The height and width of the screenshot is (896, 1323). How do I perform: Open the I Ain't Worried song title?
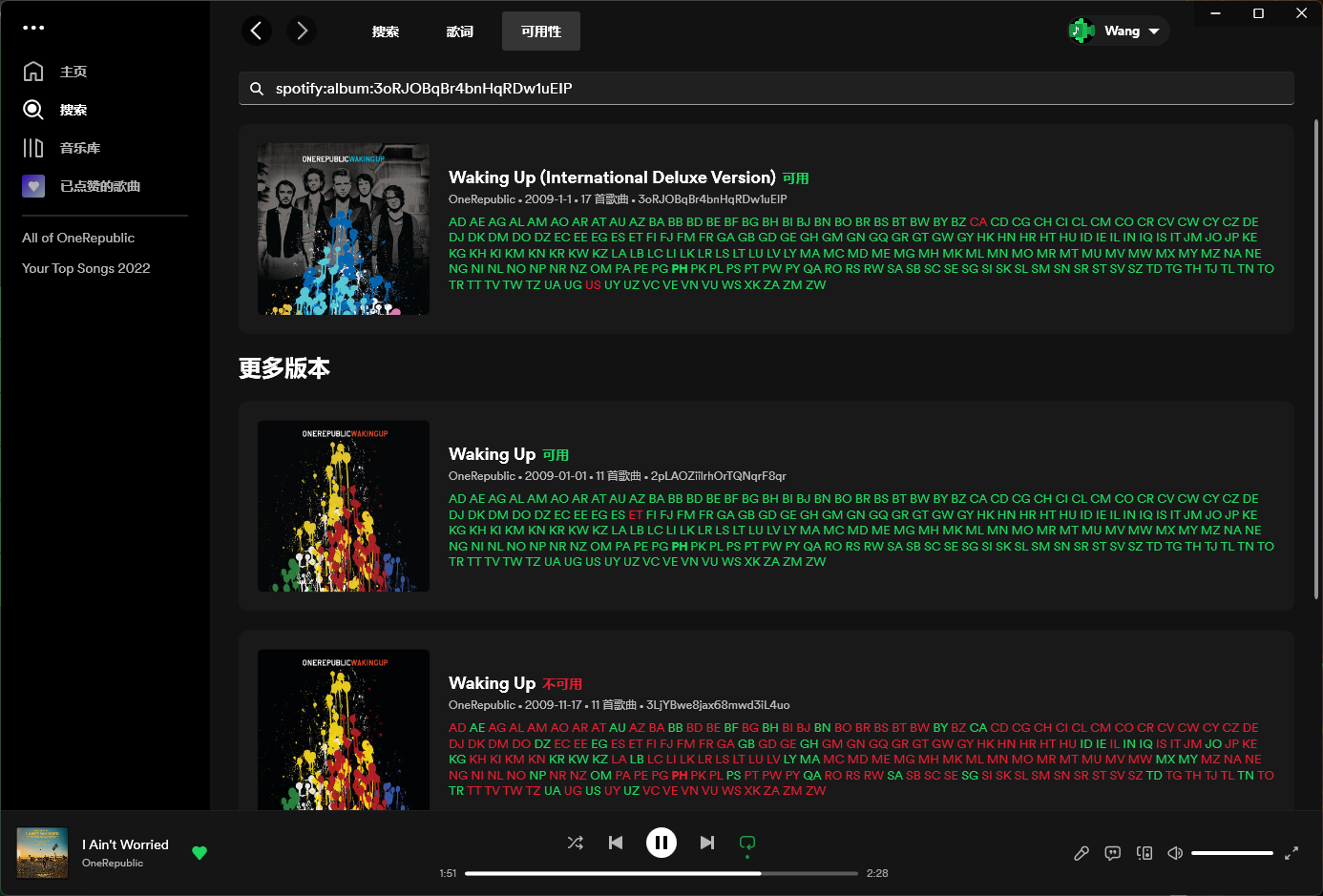click(x=125, y=844)
